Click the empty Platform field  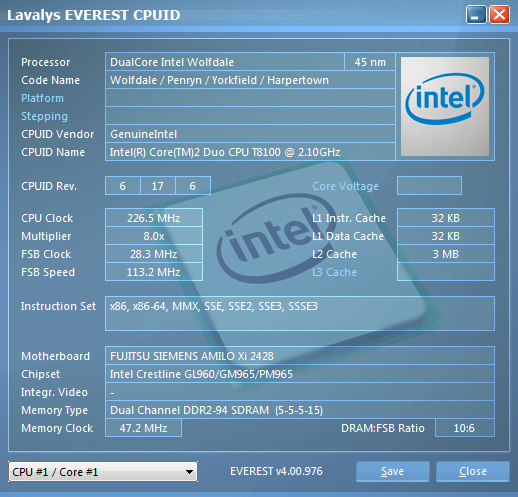(x=250, y=98)
